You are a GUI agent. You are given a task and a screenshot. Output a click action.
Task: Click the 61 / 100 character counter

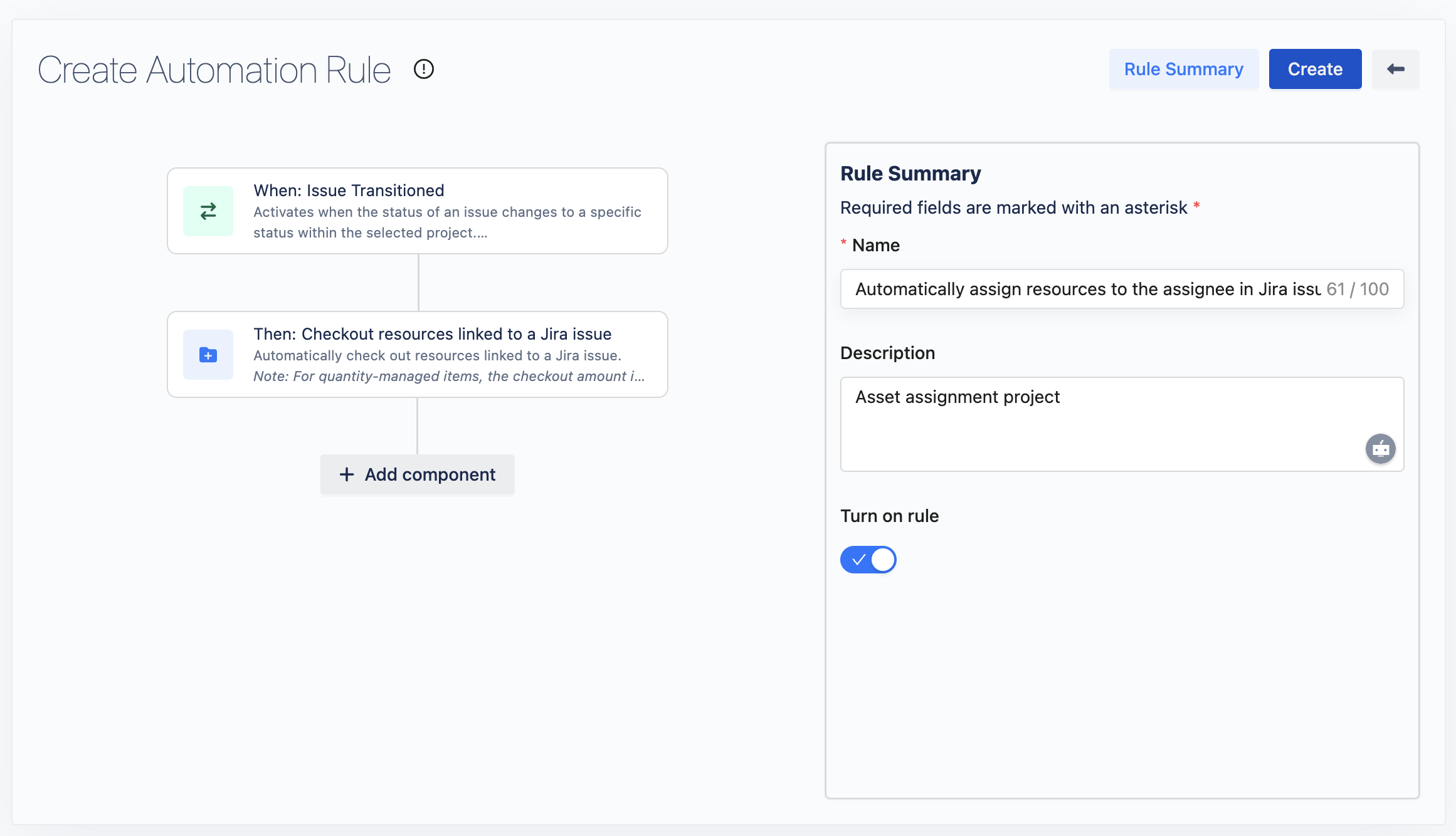click(1358, 289)
